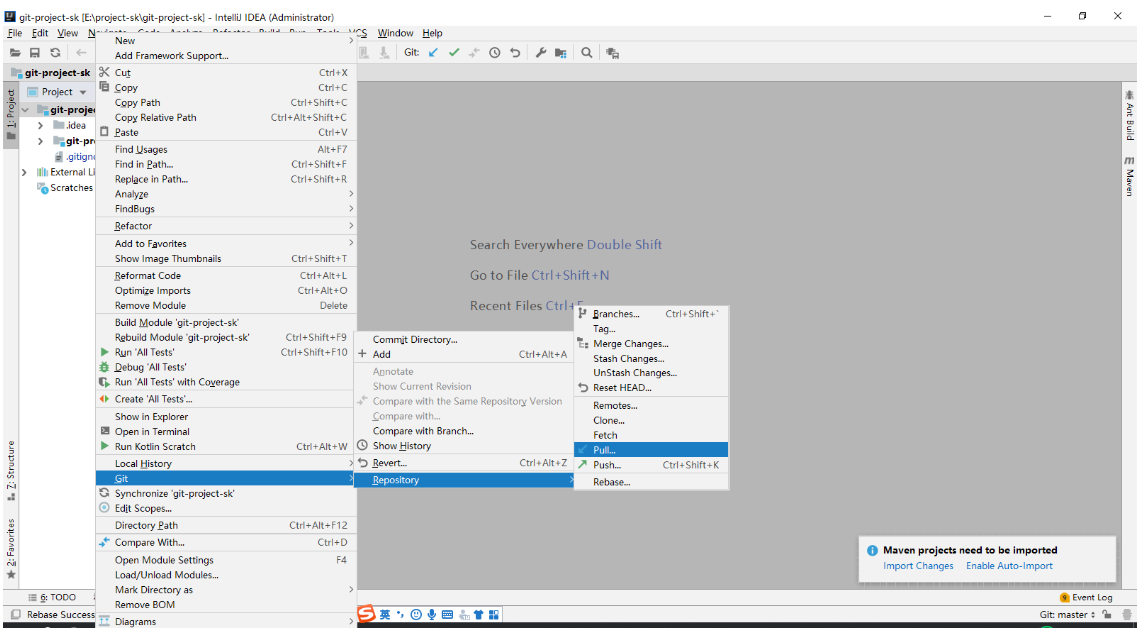Choose Commit Directory... in Git submenu
1144x629 pixels.
coord(463,339)
